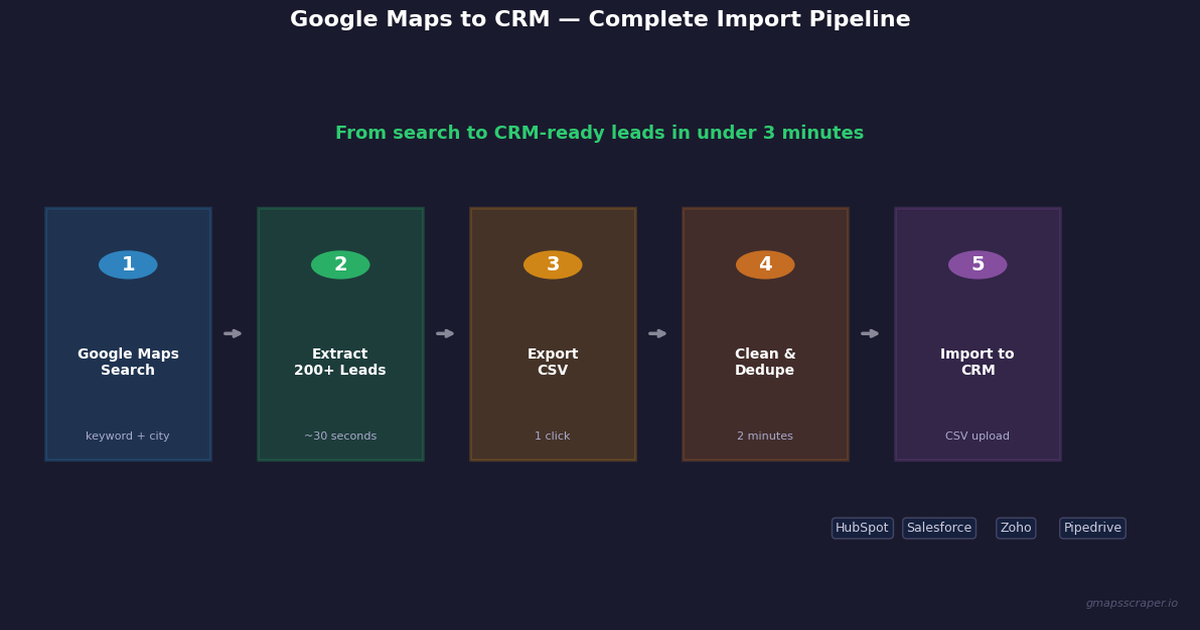The width and height of the screenshot is (1200, 630).
Task: Click the 'keyword + city' caption
Action: point(128,437)
